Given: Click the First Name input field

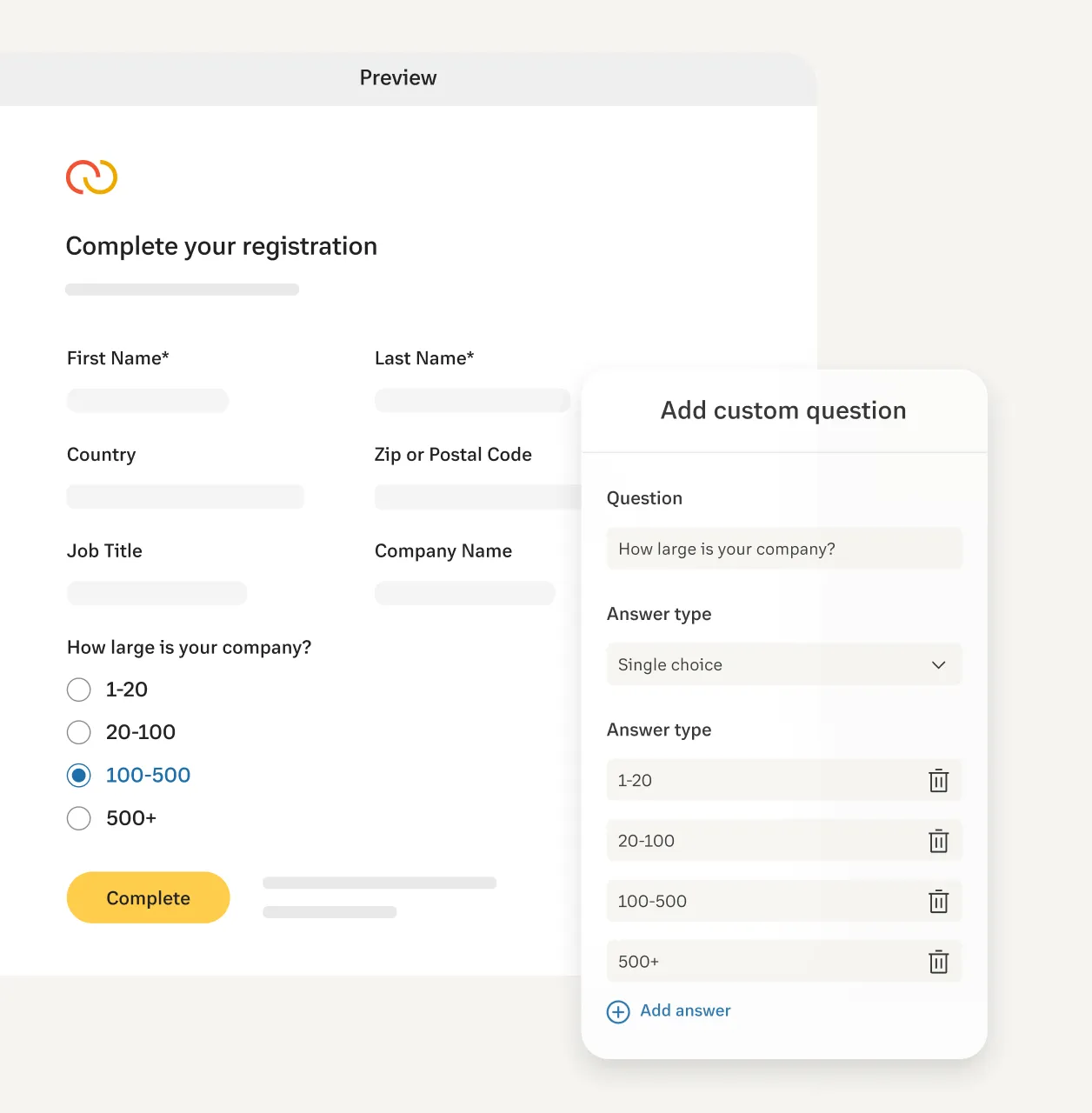Looking at the screenshot, I should click(x=148, y=401).
